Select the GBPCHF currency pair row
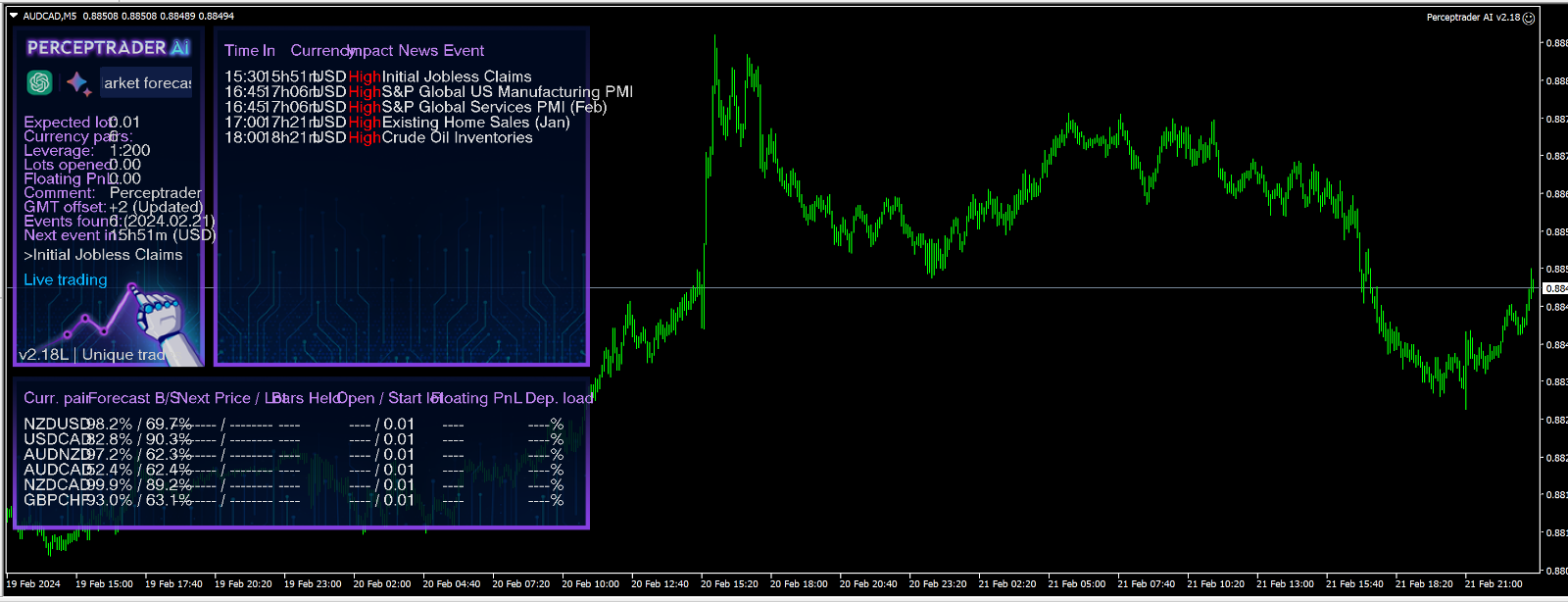 pos(55,500)
